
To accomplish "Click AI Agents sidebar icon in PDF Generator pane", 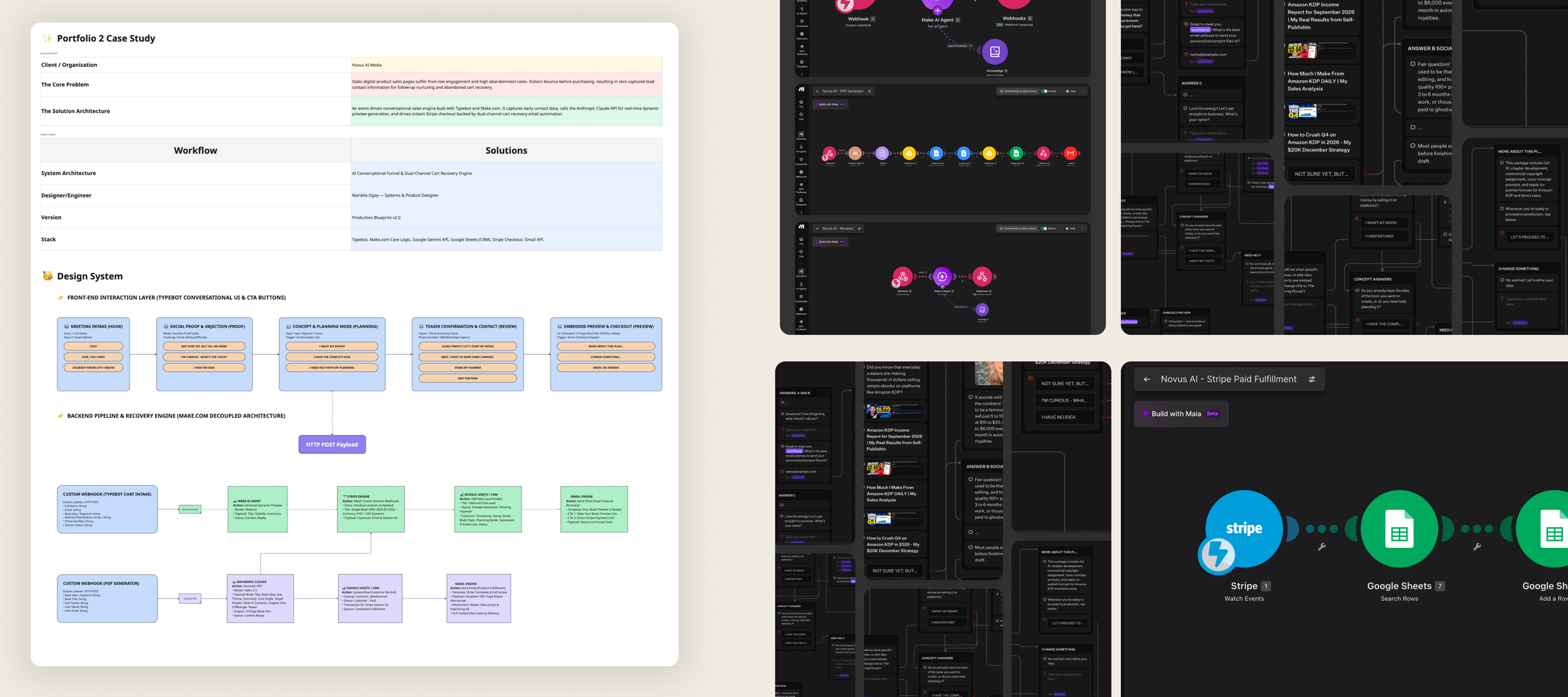I will [801, 148].
